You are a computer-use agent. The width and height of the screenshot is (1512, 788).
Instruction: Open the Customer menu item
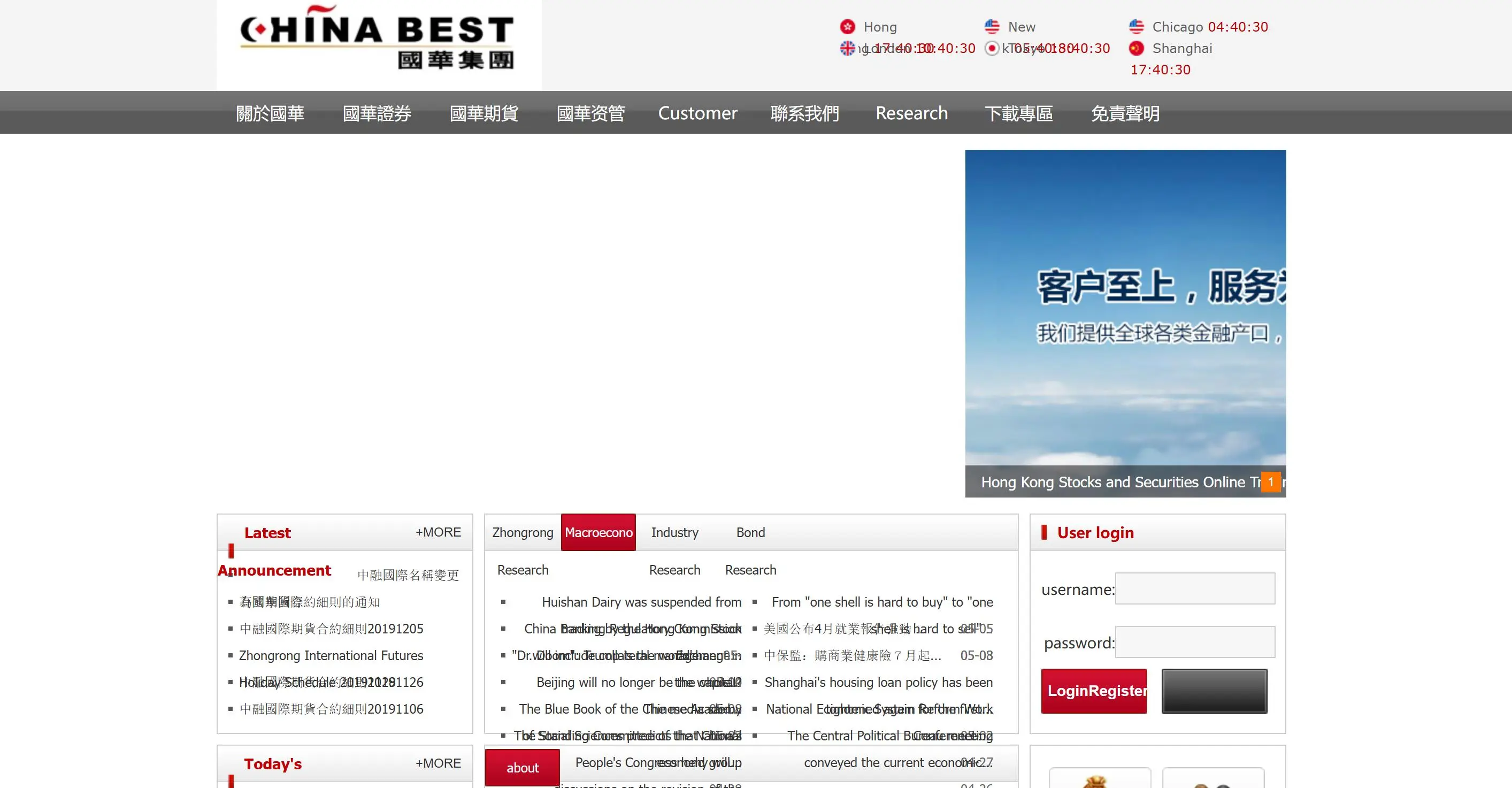pos(697,113)
